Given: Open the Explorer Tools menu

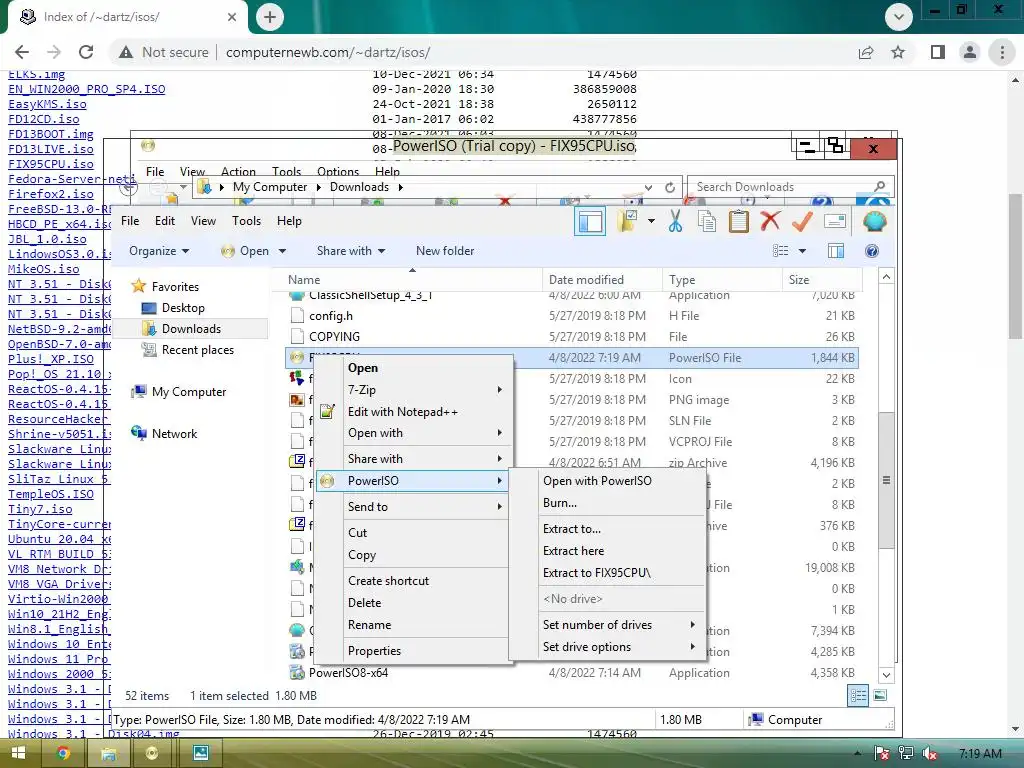Looking at the screenshot, I should pyautogui.click(x=246, y=221).
